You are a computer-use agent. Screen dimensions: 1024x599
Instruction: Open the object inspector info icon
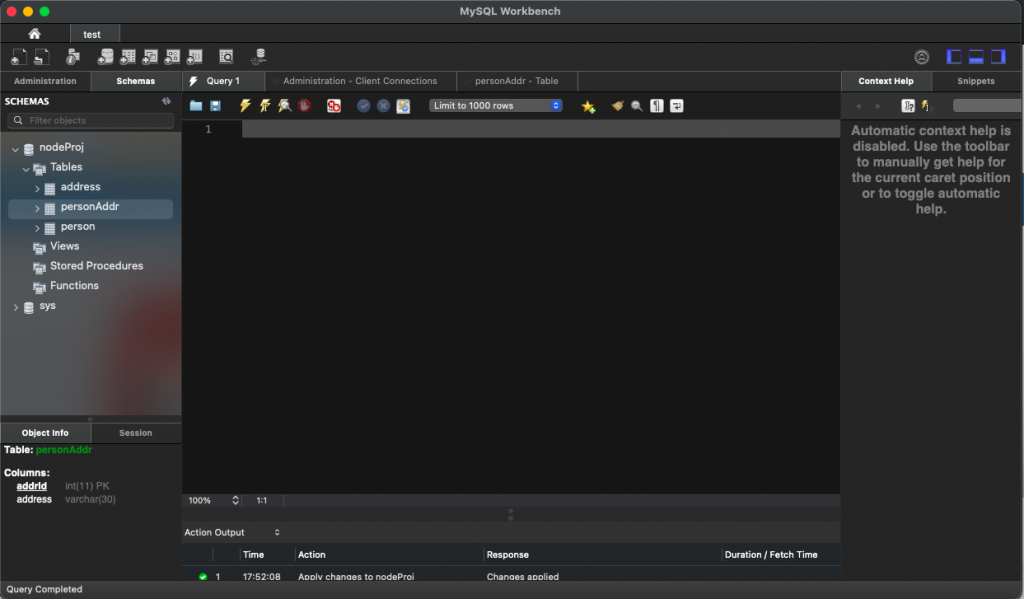pos(72,57)
